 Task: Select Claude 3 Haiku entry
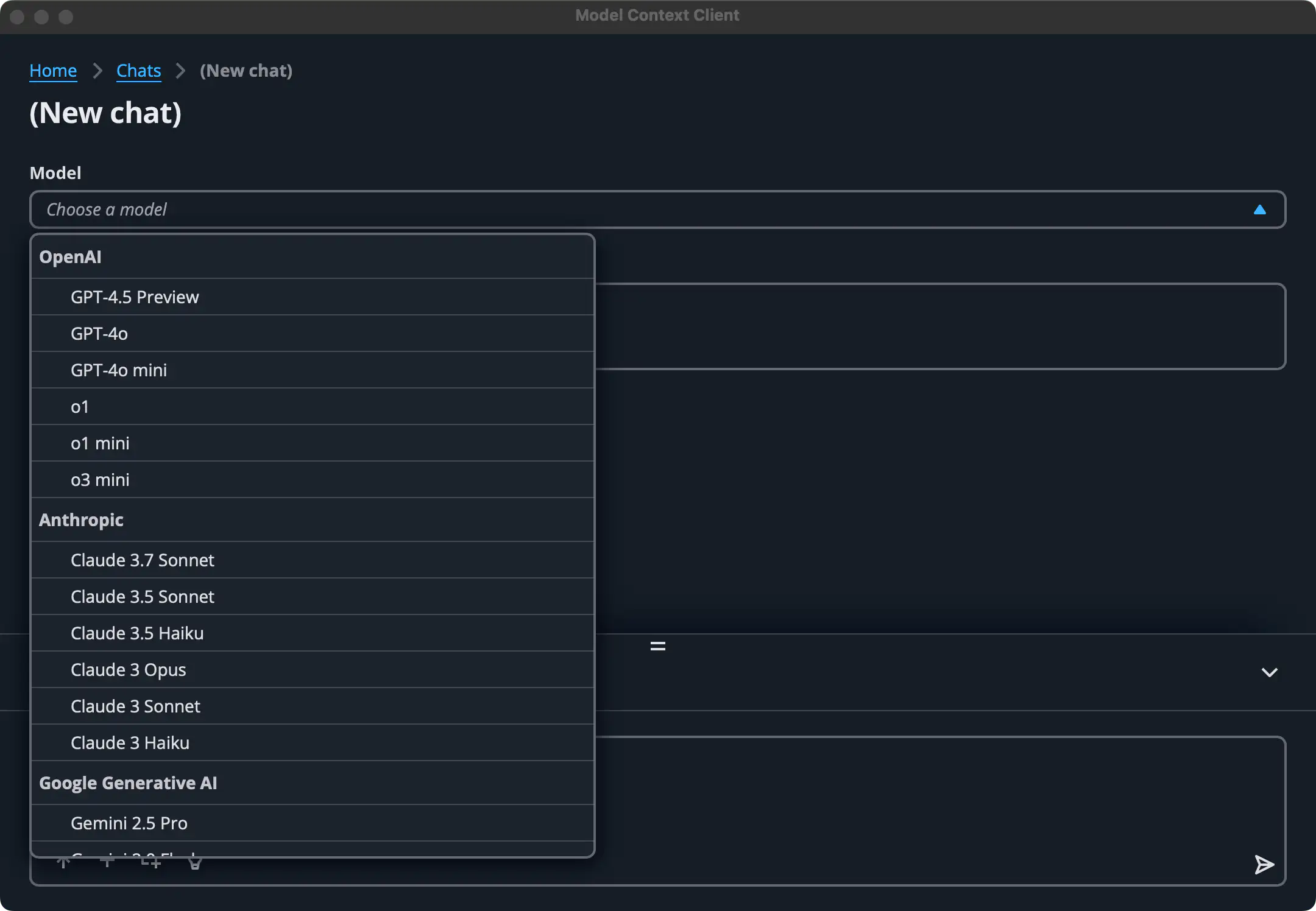click(130, 743)
